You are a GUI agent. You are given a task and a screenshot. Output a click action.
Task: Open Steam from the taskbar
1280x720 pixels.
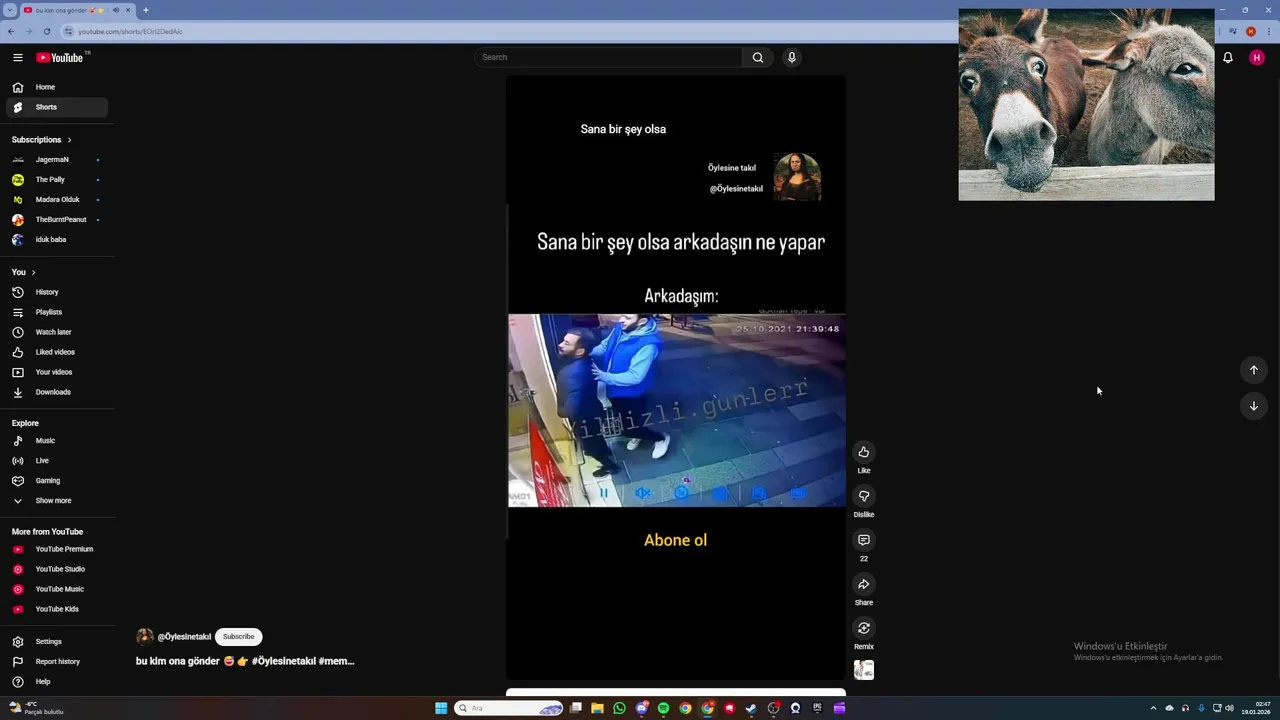751,708
